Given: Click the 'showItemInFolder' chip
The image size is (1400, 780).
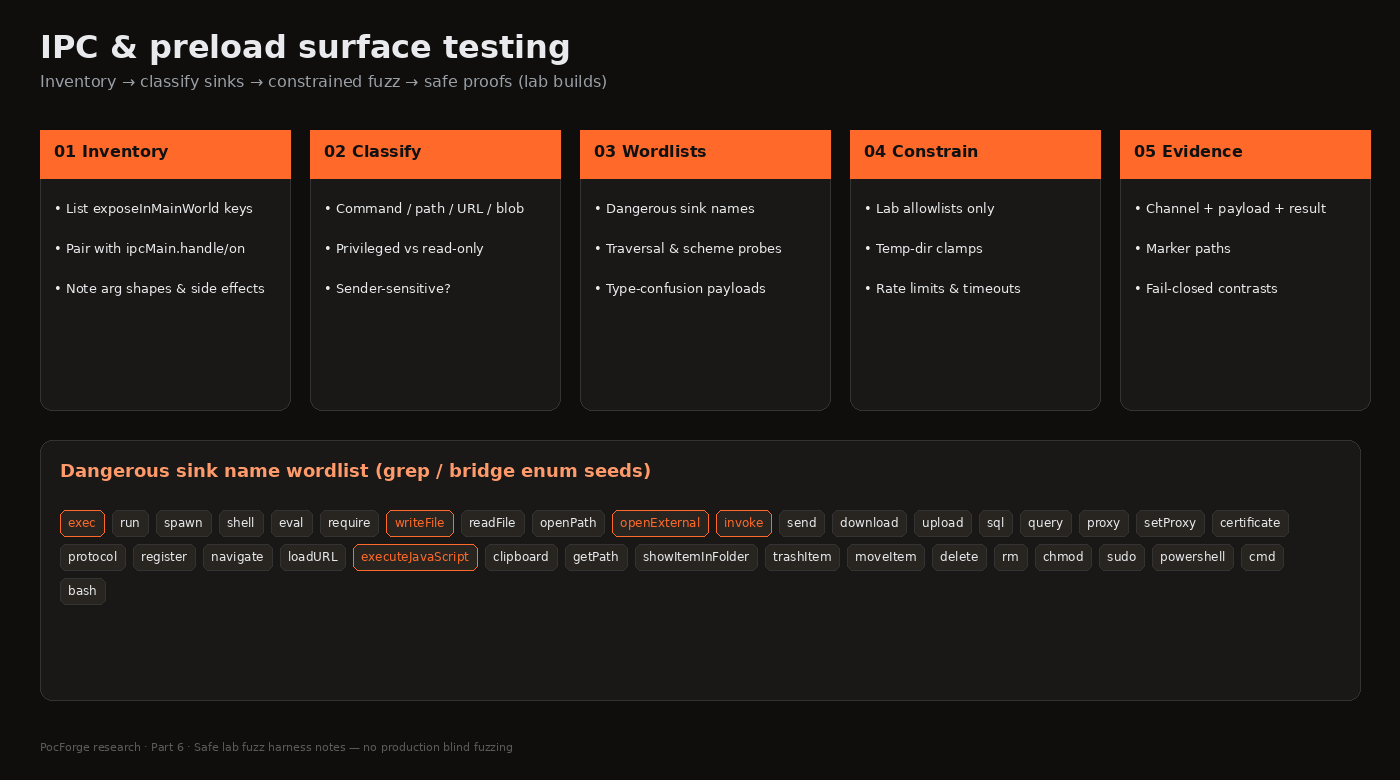Looking at the screenshot, I should click(696, 557).
